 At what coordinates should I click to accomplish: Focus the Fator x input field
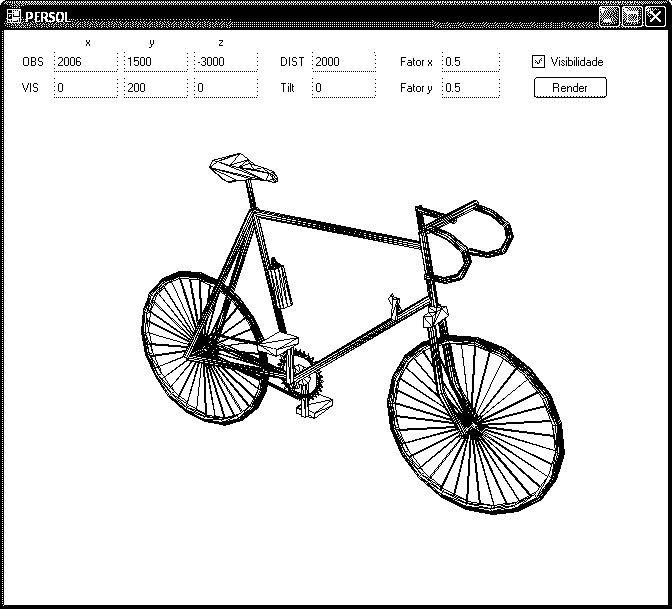coord(470,62)
